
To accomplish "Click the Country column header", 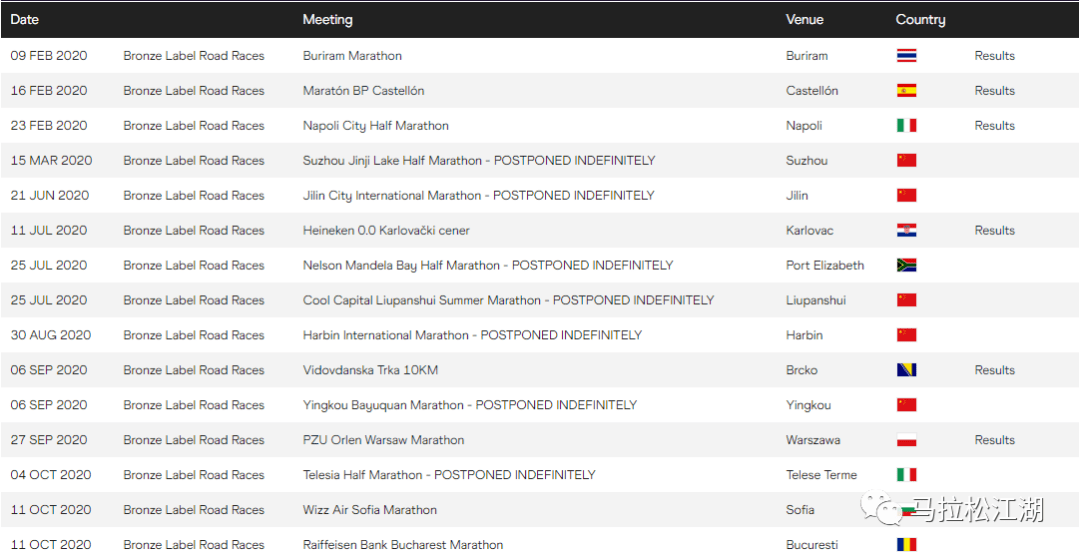I will (920, 20).
